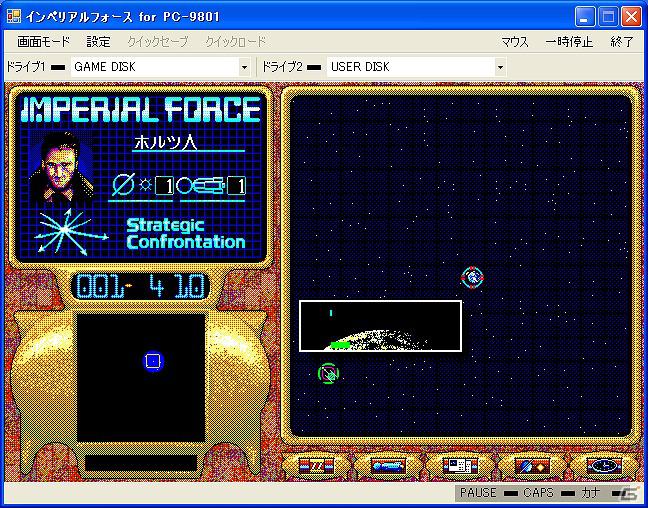648x508 pixels.
Task: Click the マウス menu item
Action: (x=515, y=42)
